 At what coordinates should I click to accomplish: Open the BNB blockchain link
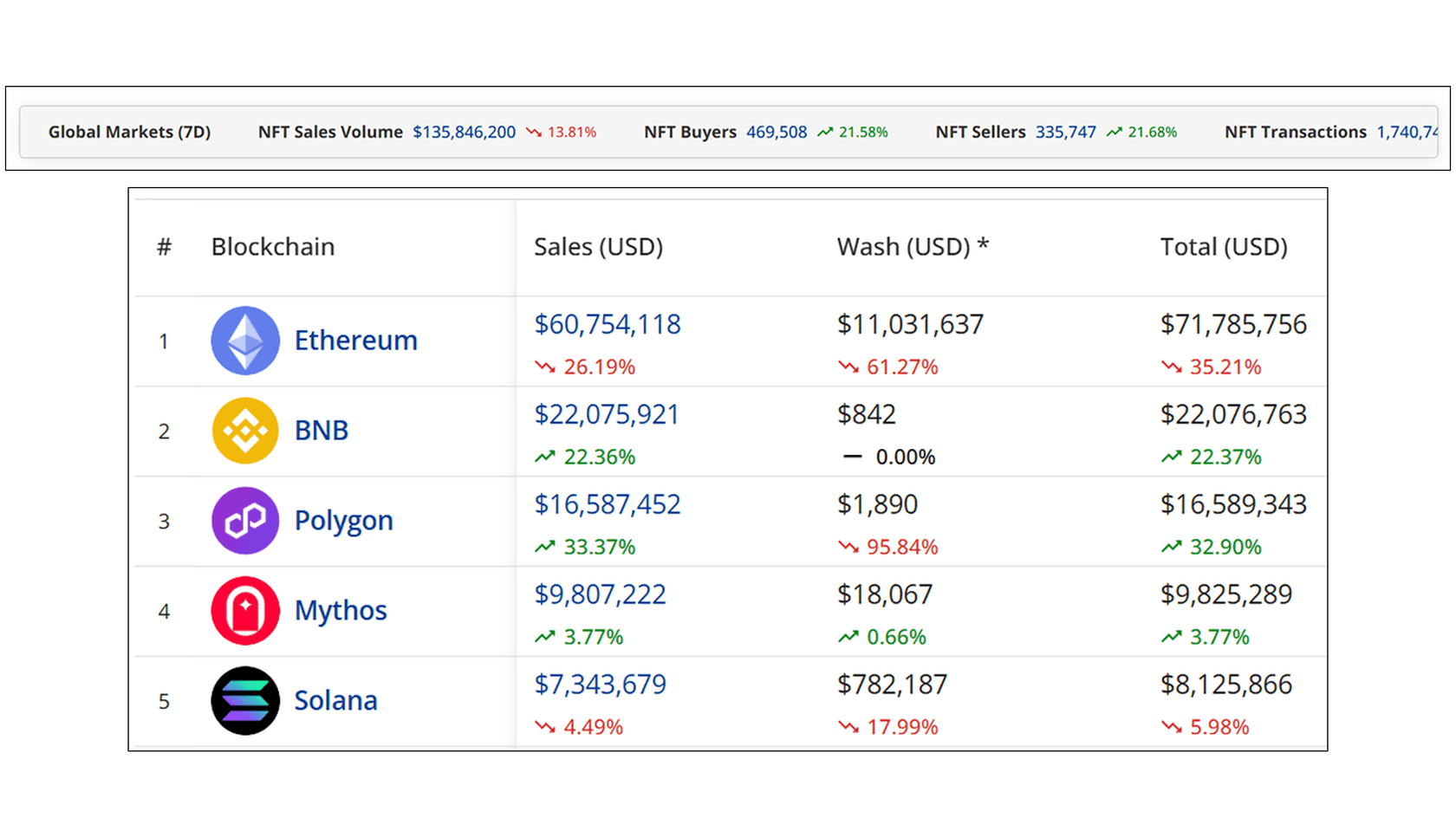(322, 431)
